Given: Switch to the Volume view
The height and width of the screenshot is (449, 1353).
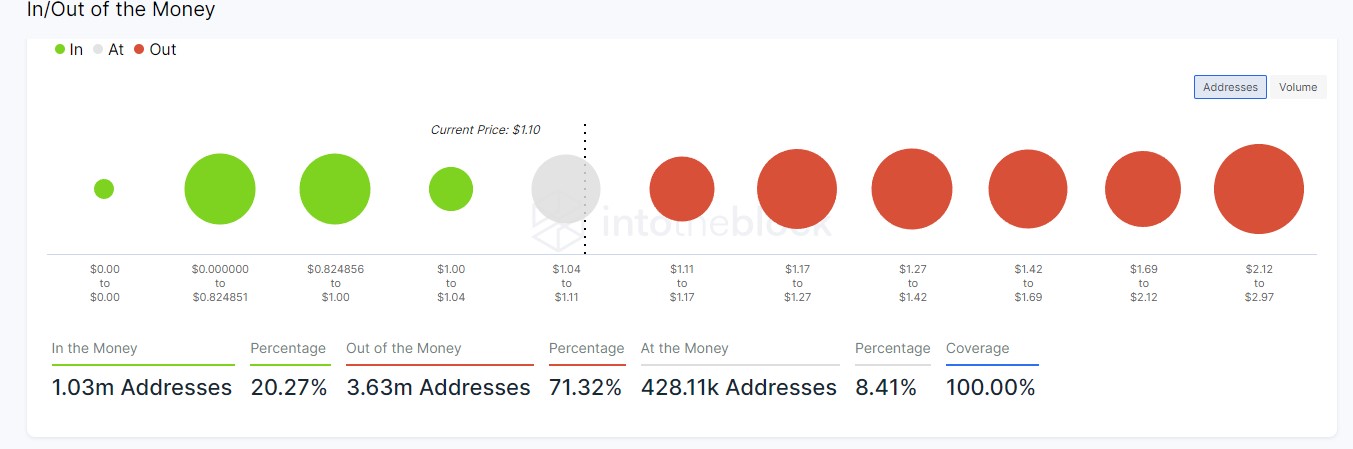Looking at the screenshot, I should (x=1298, y=87).
